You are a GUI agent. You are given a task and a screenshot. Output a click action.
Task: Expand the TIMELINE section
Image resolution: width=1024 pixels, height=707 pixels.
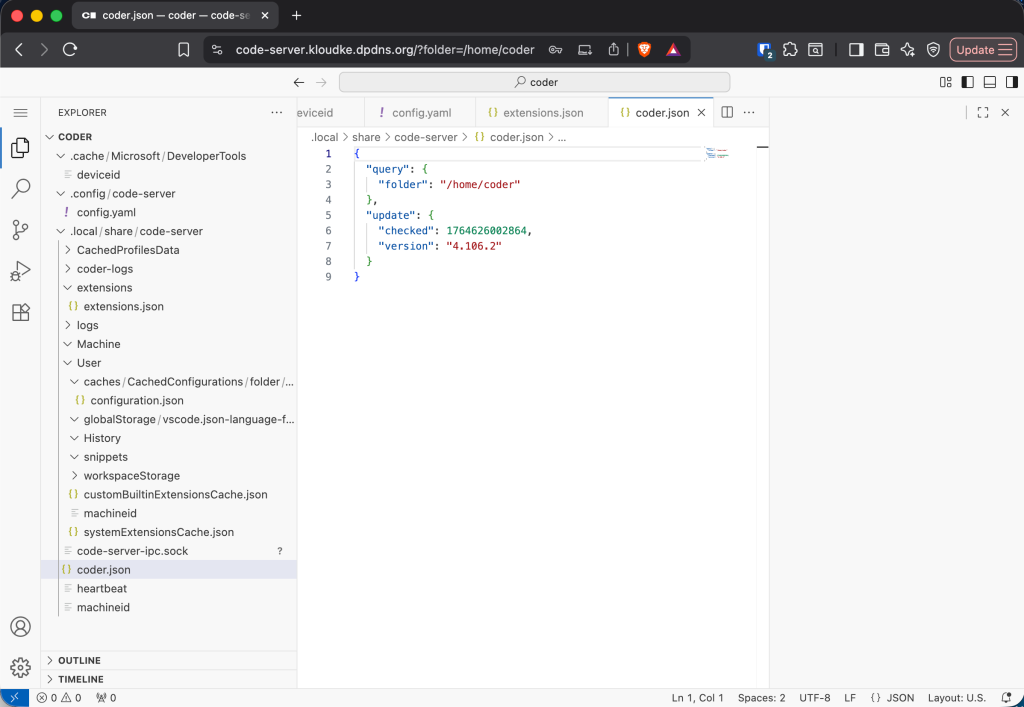pos(81,679)
